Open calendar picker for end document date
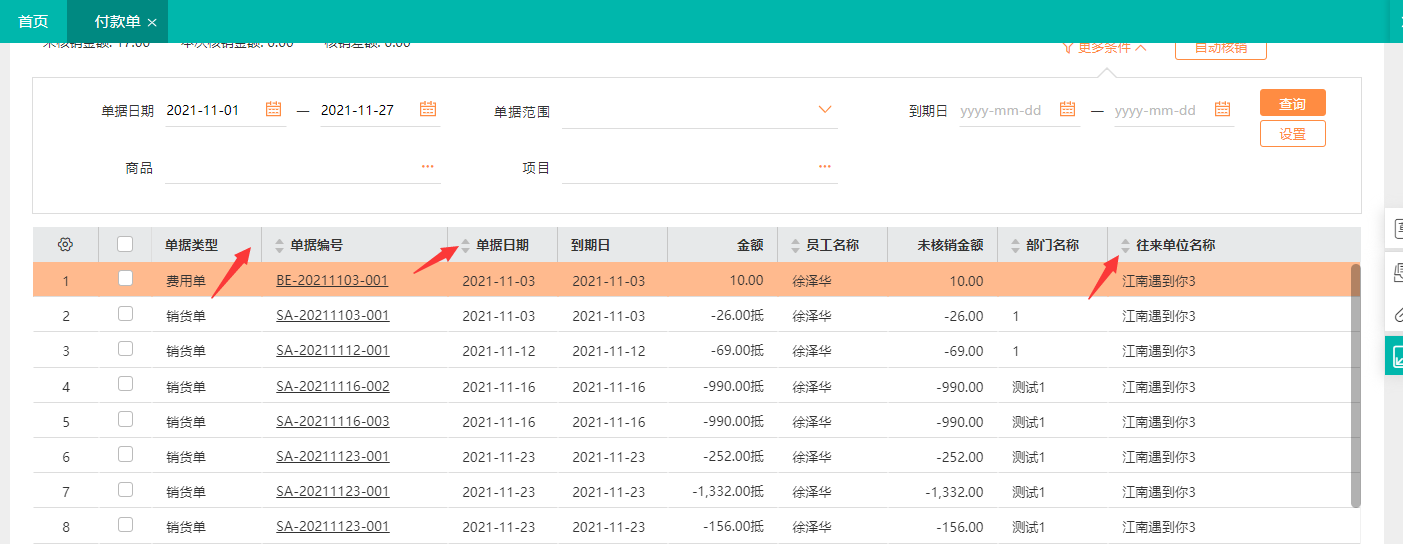 coord(428,110)
